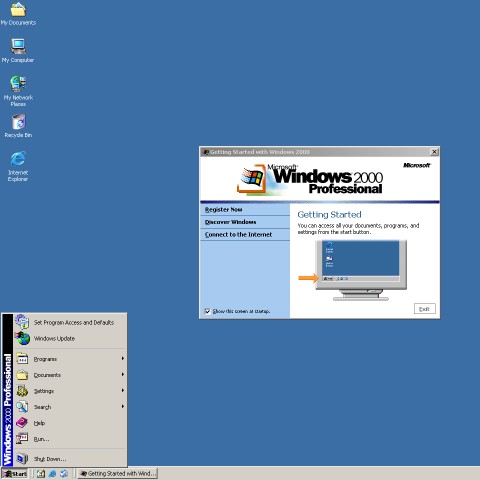Click the Getting Started window title bar
480x480 pixels.
[x=319, y=152]
